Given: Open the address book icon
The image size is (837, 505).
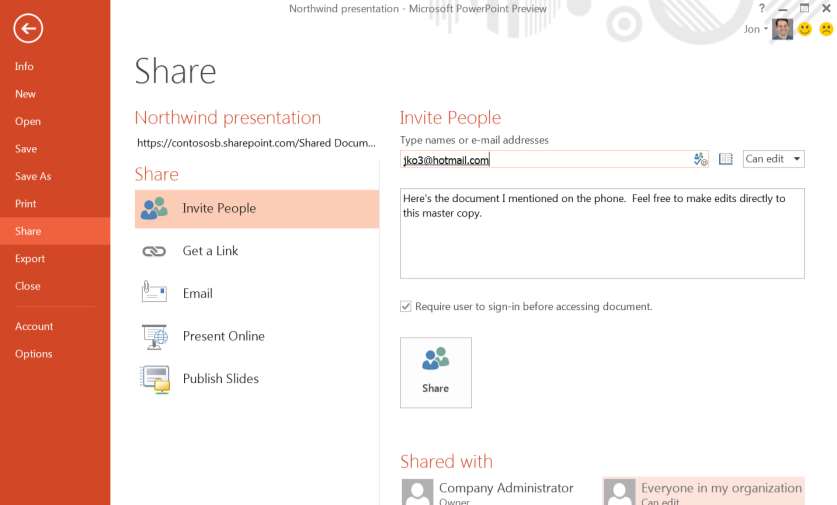Looking at the screenshot, I should coord(725,159).
